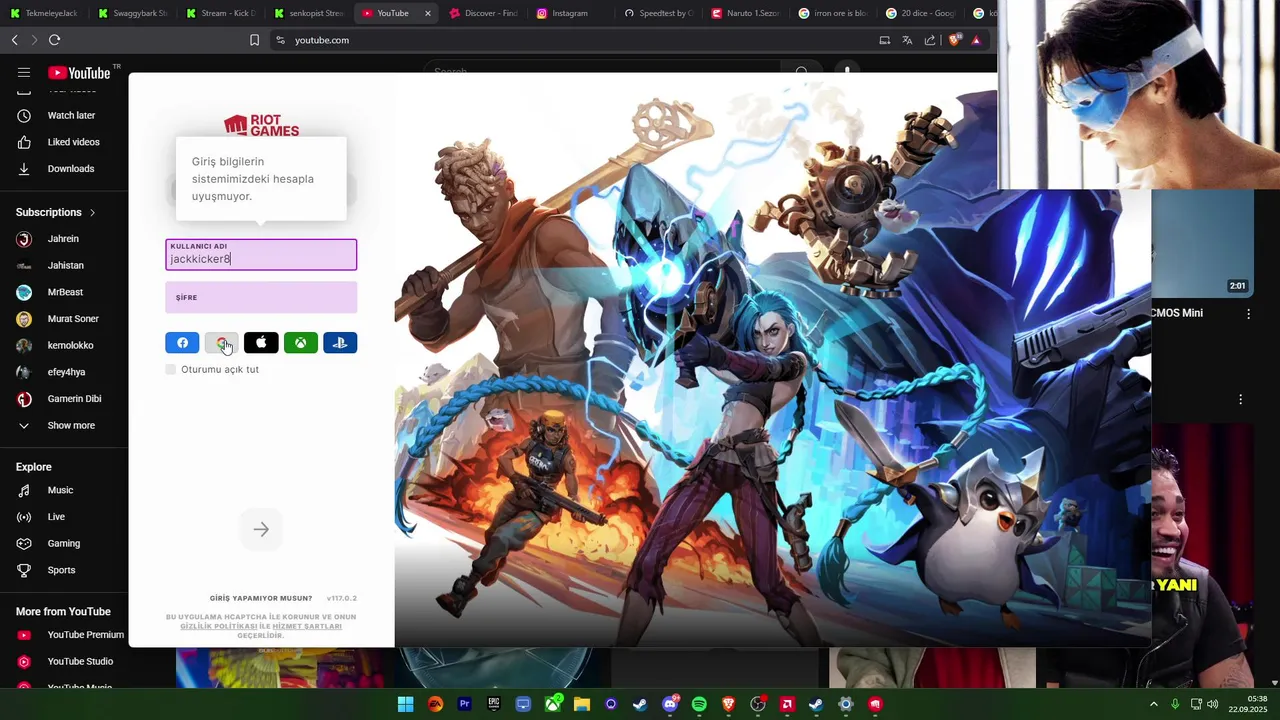1280x720 pixels.
Task: Open Premiere Pro from taskbar
Action: [x=464, y=704]
